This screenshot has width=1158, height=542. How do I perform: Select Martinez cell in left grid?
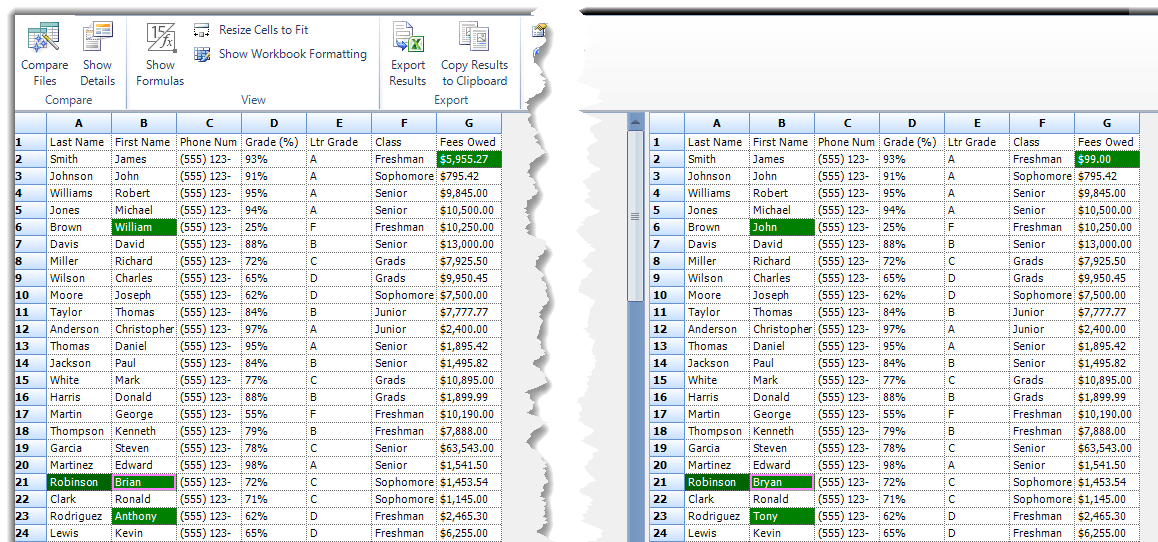pos(79,465)
